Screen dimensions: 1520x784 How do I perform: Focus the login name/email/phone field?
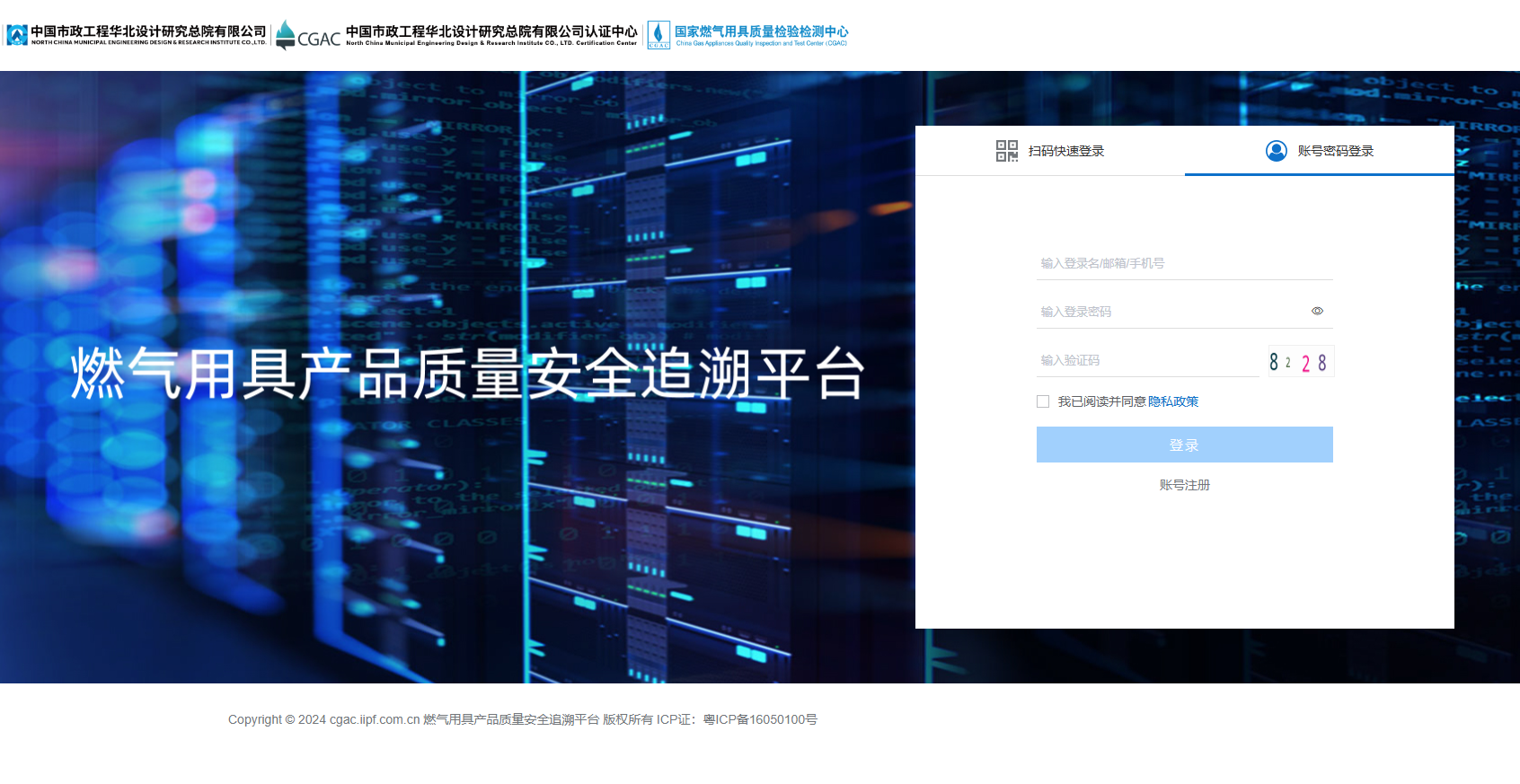[1182, 263]
